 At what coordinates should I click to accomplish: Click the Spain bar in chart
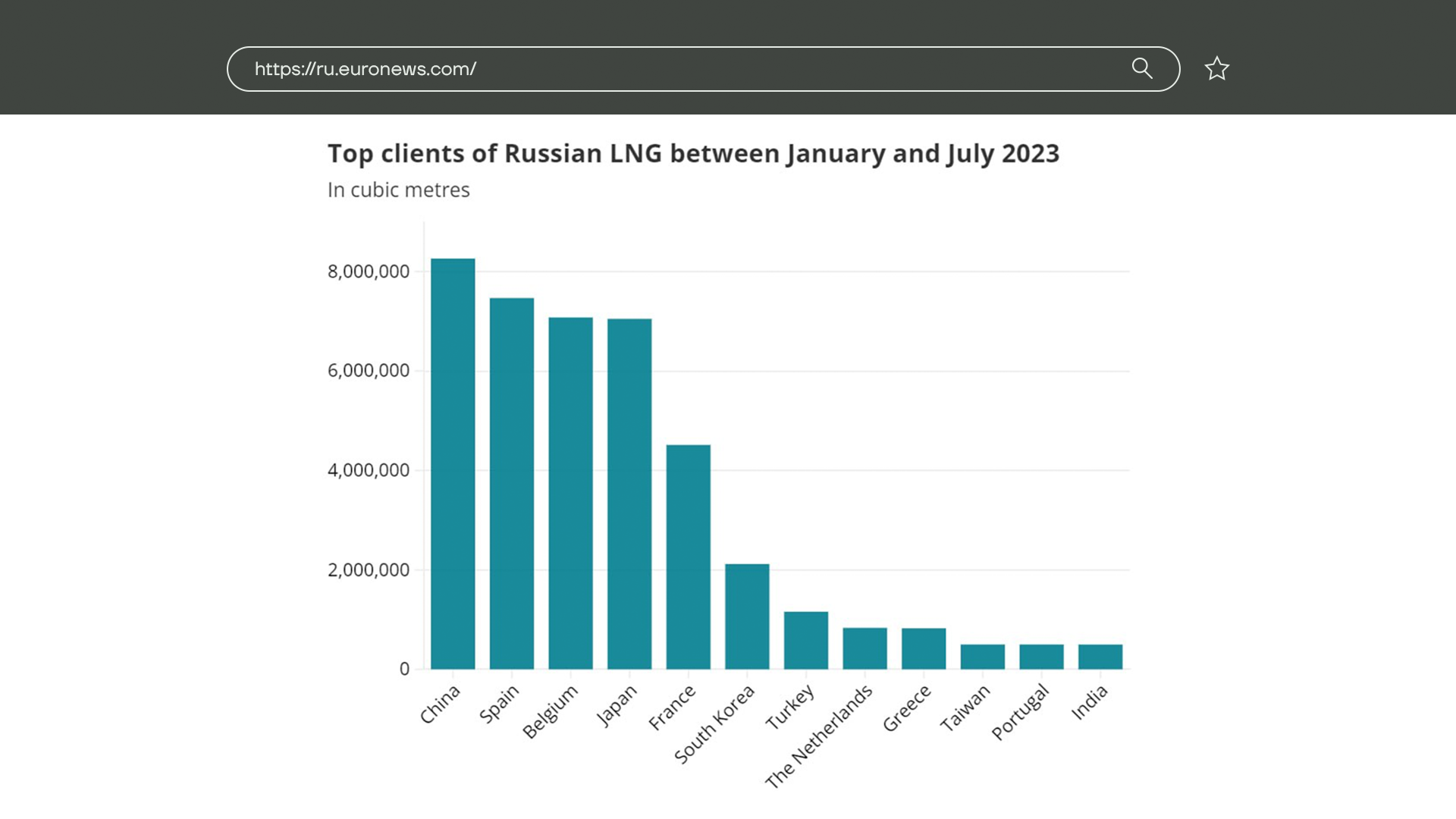pyautogui.click(x=511, y=484)
